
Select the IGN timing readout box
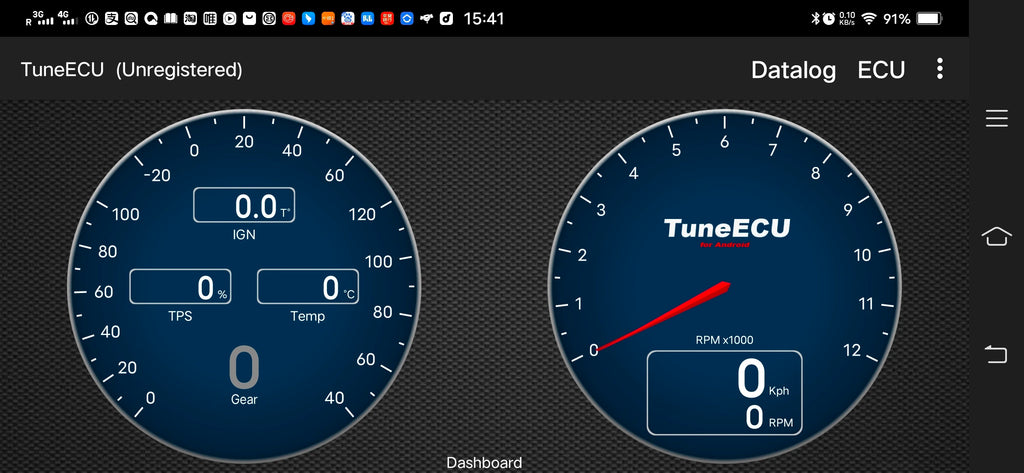tap(244, 205)
